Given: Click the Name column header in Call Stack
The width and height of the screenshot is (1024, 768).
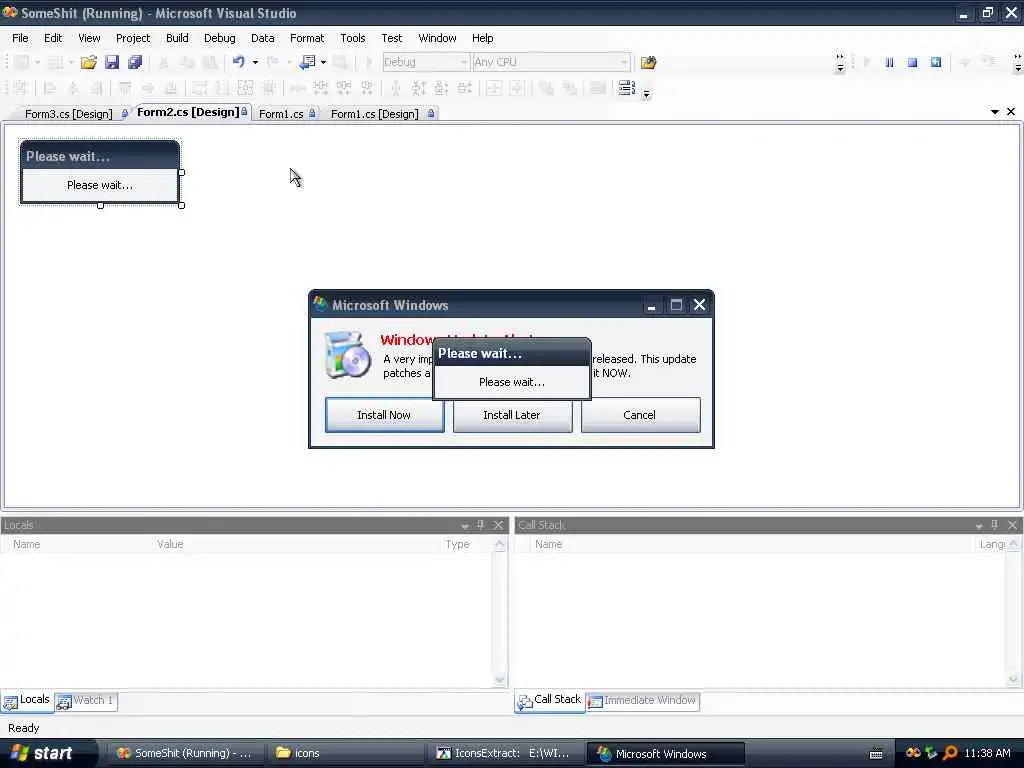Looking at the screenshot, I should [549, 544].
